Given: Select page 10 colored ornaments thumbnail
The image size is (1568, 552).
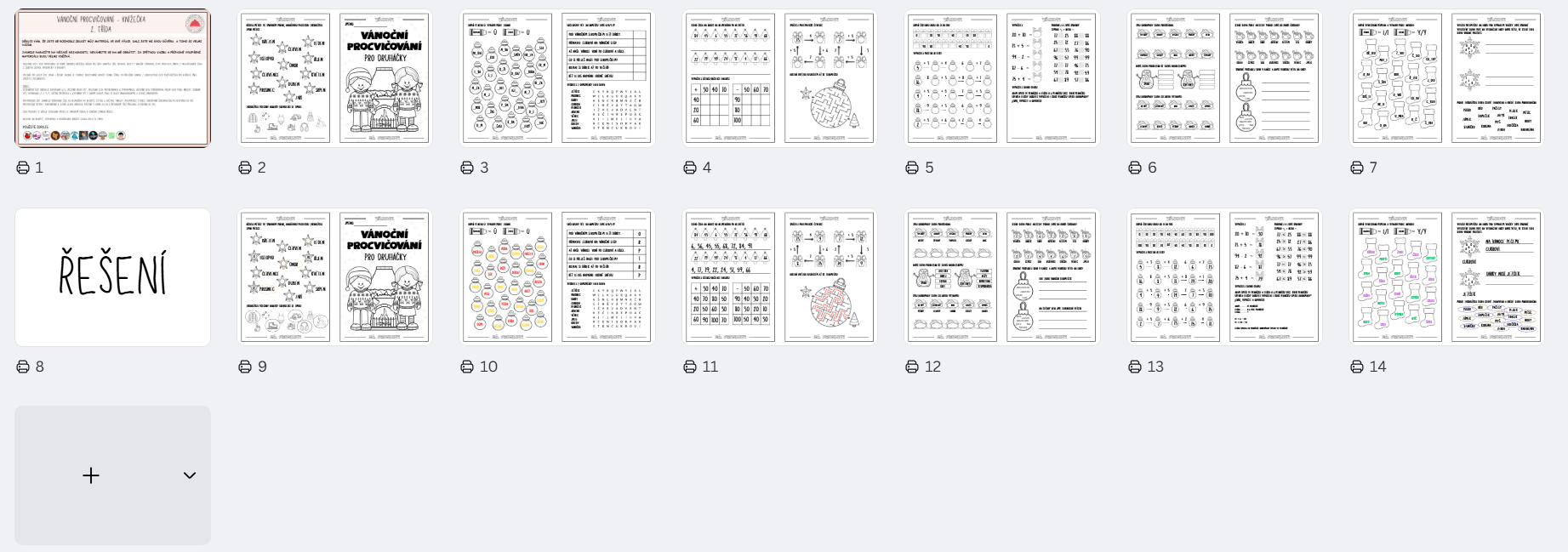Looking at the screenshot, I should coord(557,277).
